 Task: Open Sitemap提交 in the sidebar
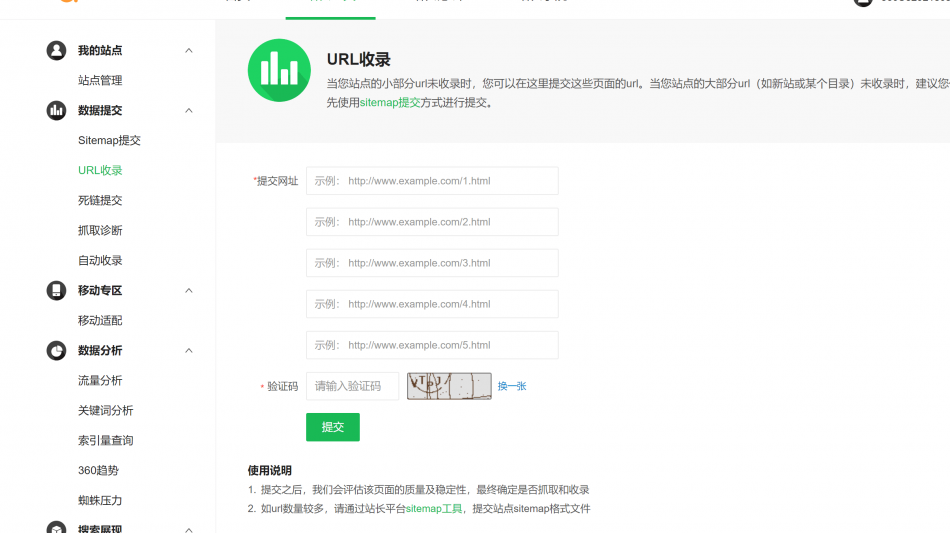pyautogui.click(x=109, y=140)
